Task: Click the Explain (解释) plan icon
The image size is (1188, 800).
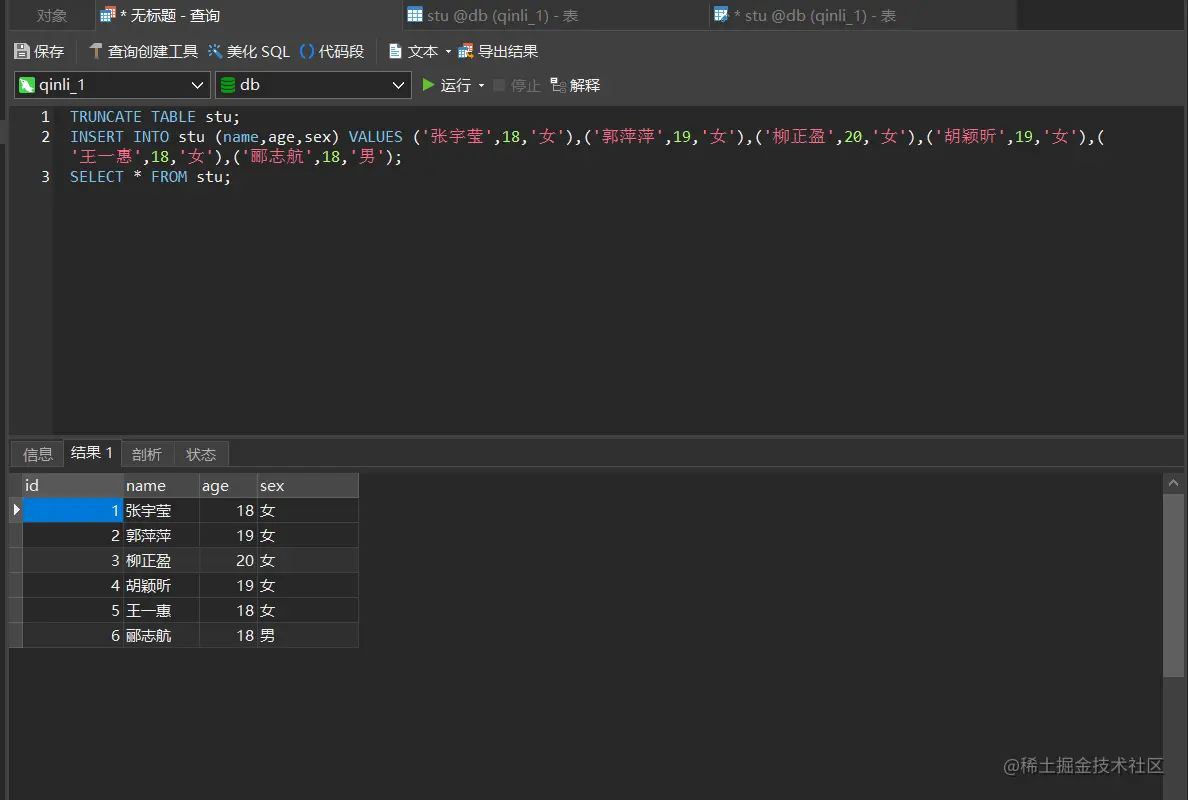Action: click(558, 85)
